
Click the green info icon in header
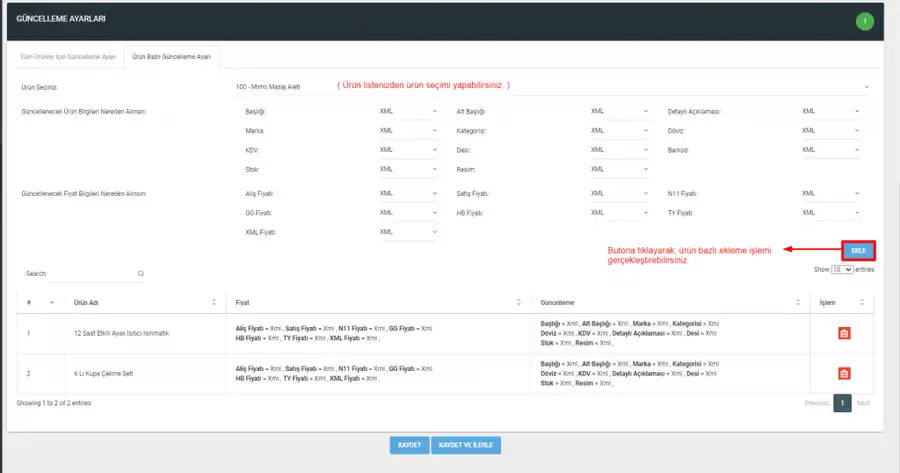[x=864, y=21]
